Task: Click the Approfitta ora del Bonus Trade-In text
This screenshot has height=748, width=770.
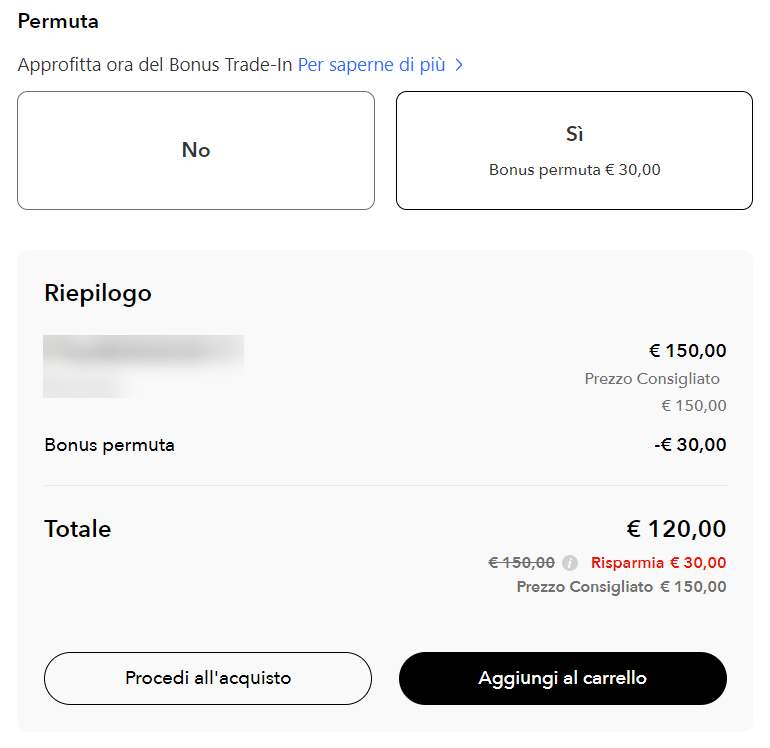Action: click(x=155, y=65)
